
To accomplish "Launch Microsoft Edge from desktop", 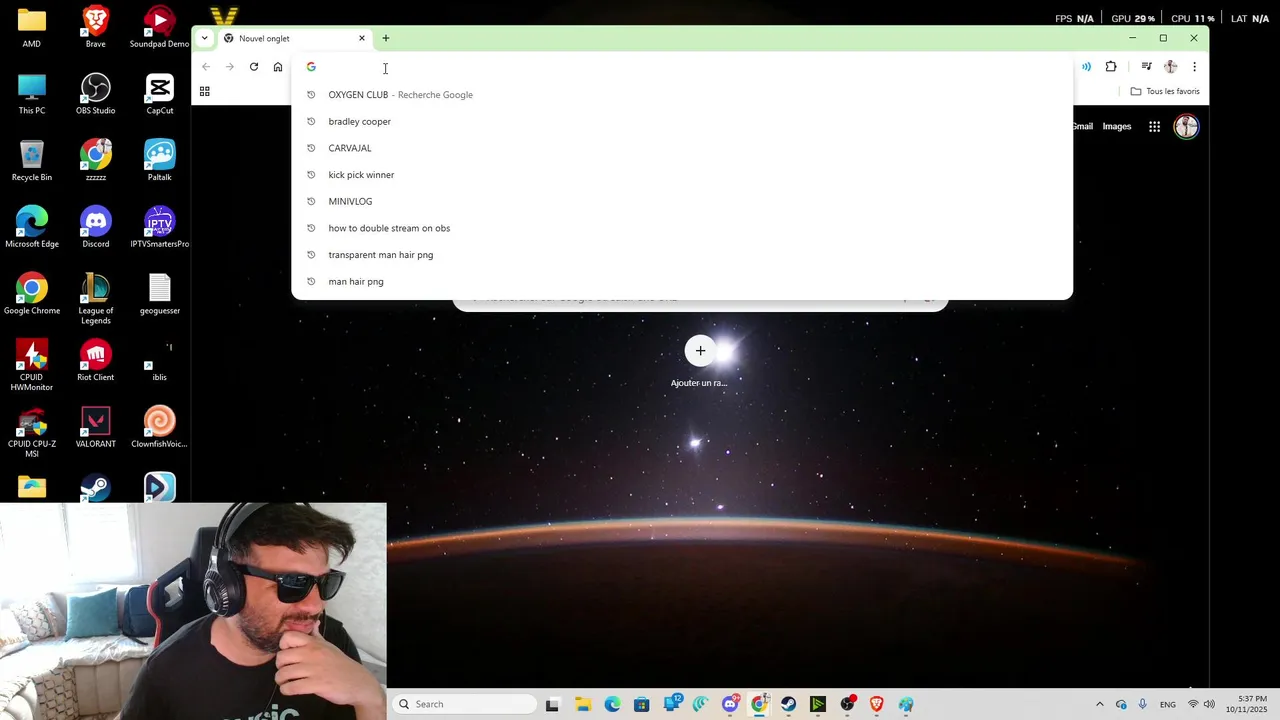I will [32, 228].
